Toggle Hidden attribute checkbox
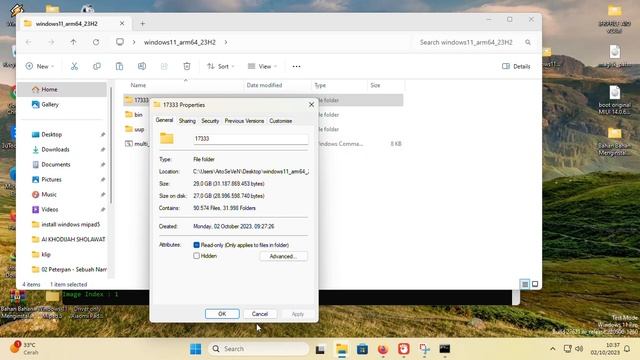The image size is (640, 360). click(196, 256)
